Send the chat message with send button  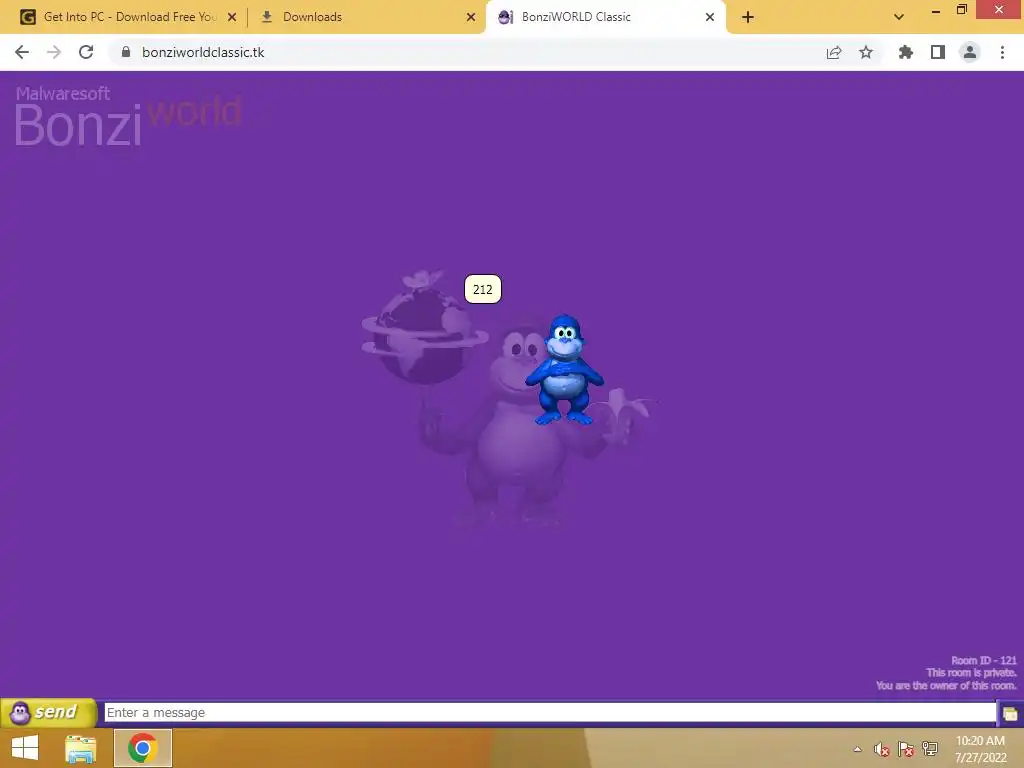tap(49, 712)
